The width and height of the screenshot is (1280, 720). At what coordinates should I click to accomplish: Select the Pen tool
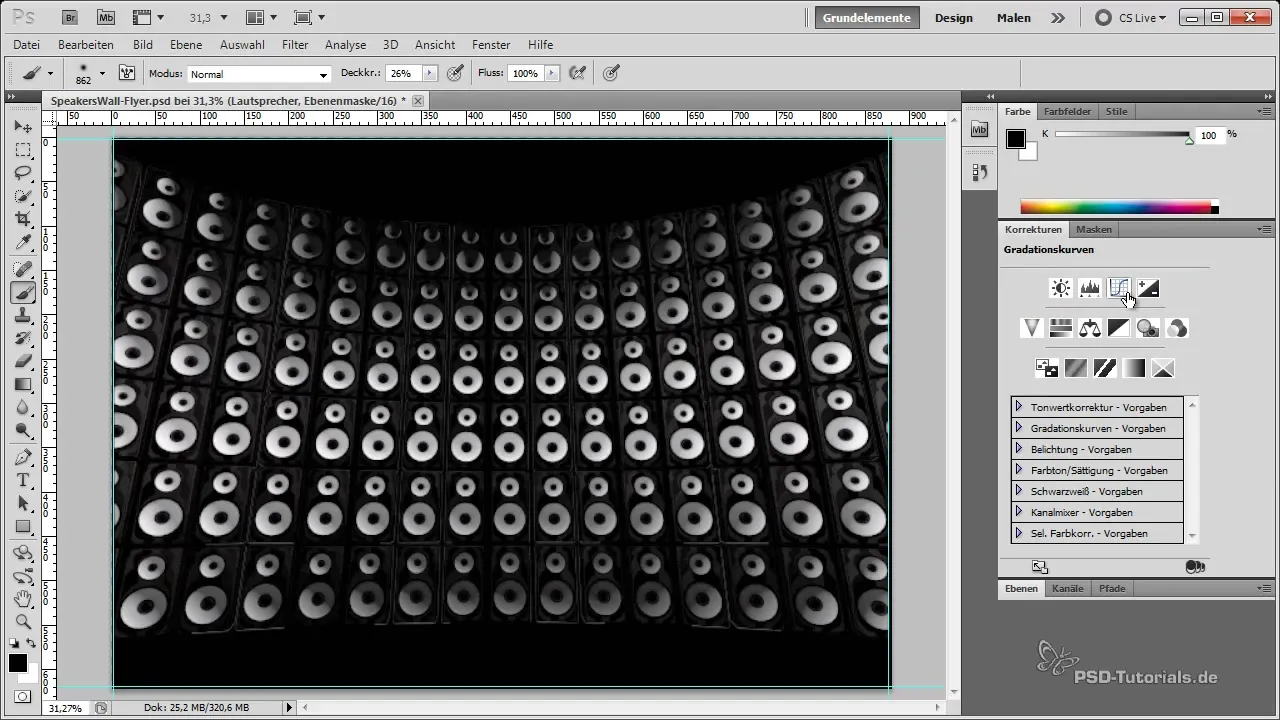(23, 457)
